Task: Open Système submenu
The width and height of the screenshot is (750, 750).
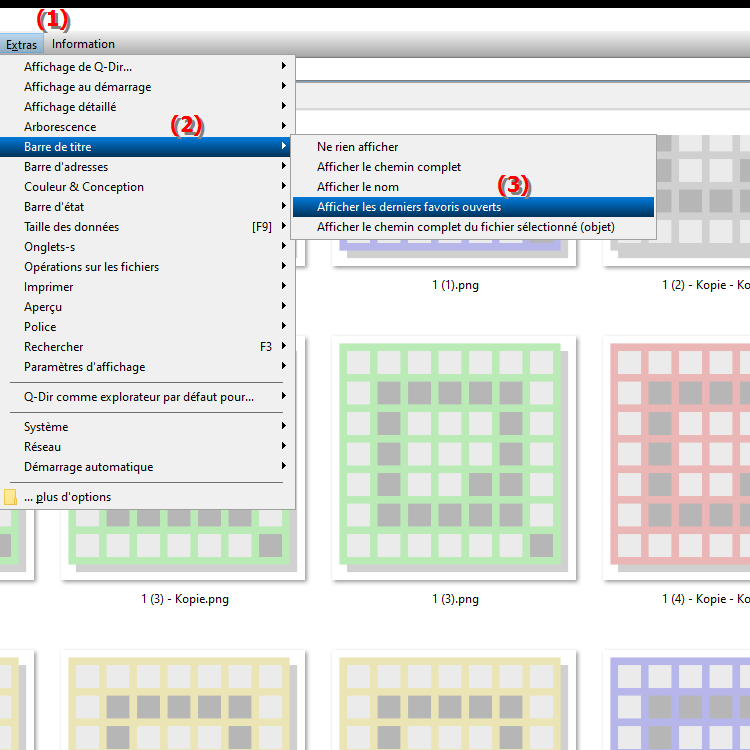Action: tap(147, 427)
